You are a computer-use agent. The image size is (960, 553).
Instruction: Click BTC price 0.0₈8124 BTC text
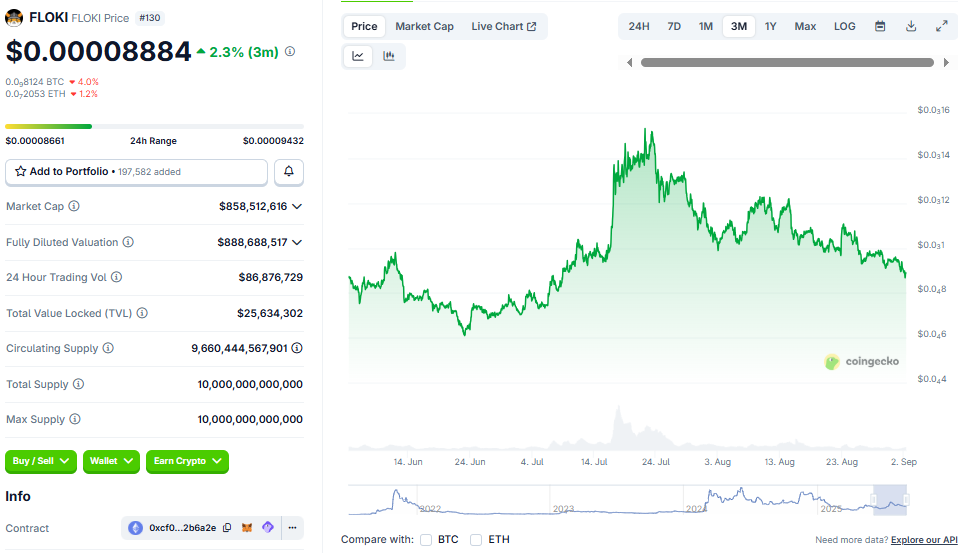click(x=35, y=82)
